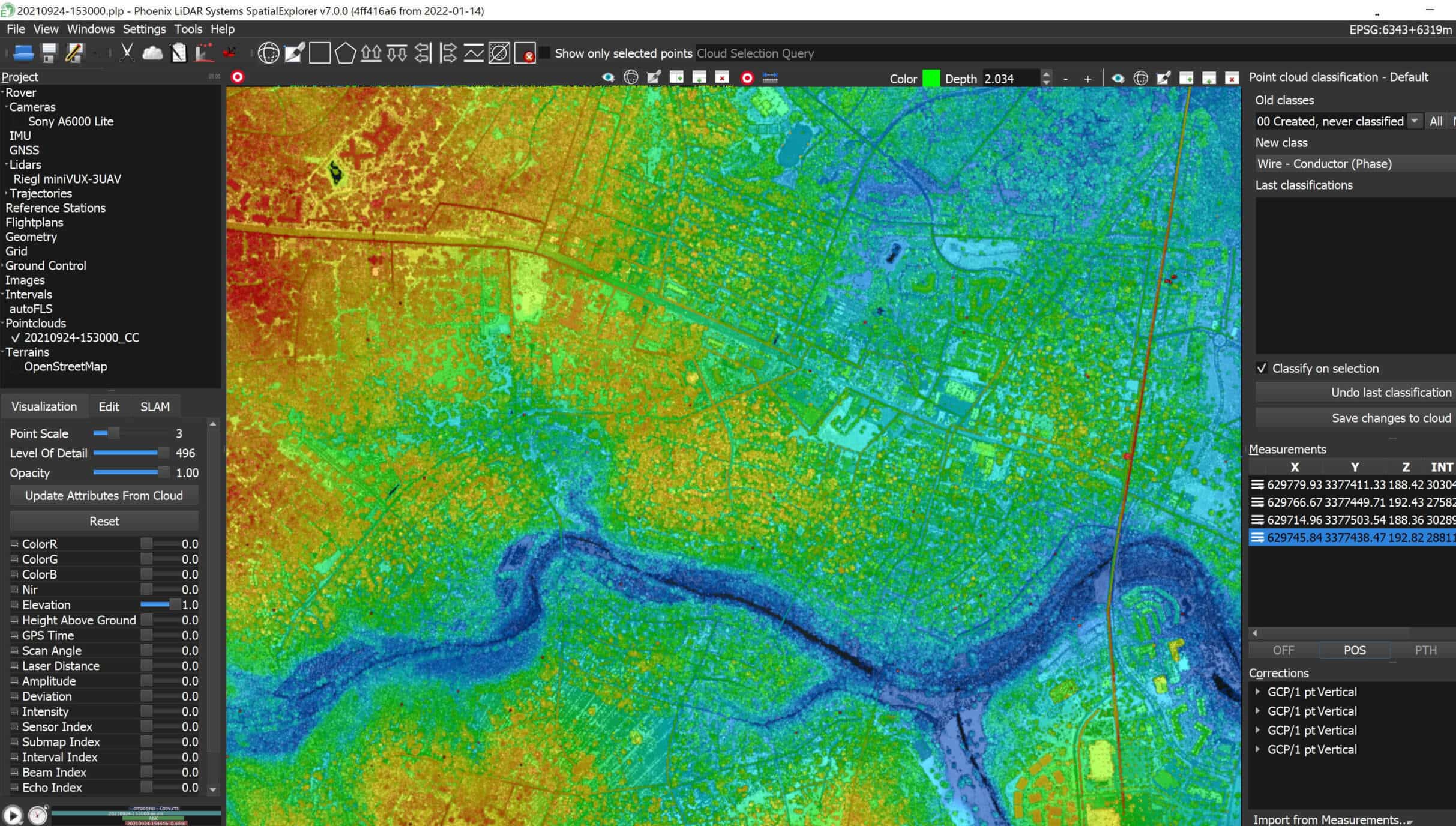Viewport: 1456px width, 826px height.
Task: Click the measurement ruler icon above the viewport
Action: (x=770, y=77)
